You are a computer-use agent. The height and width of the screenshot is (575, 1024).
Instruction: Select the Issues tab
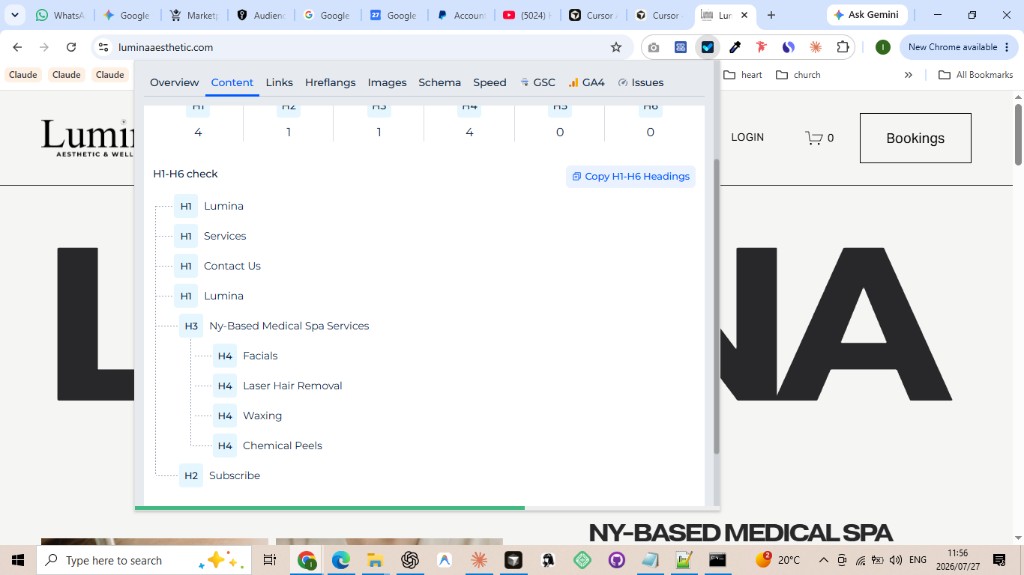click(x=641, y=82)
